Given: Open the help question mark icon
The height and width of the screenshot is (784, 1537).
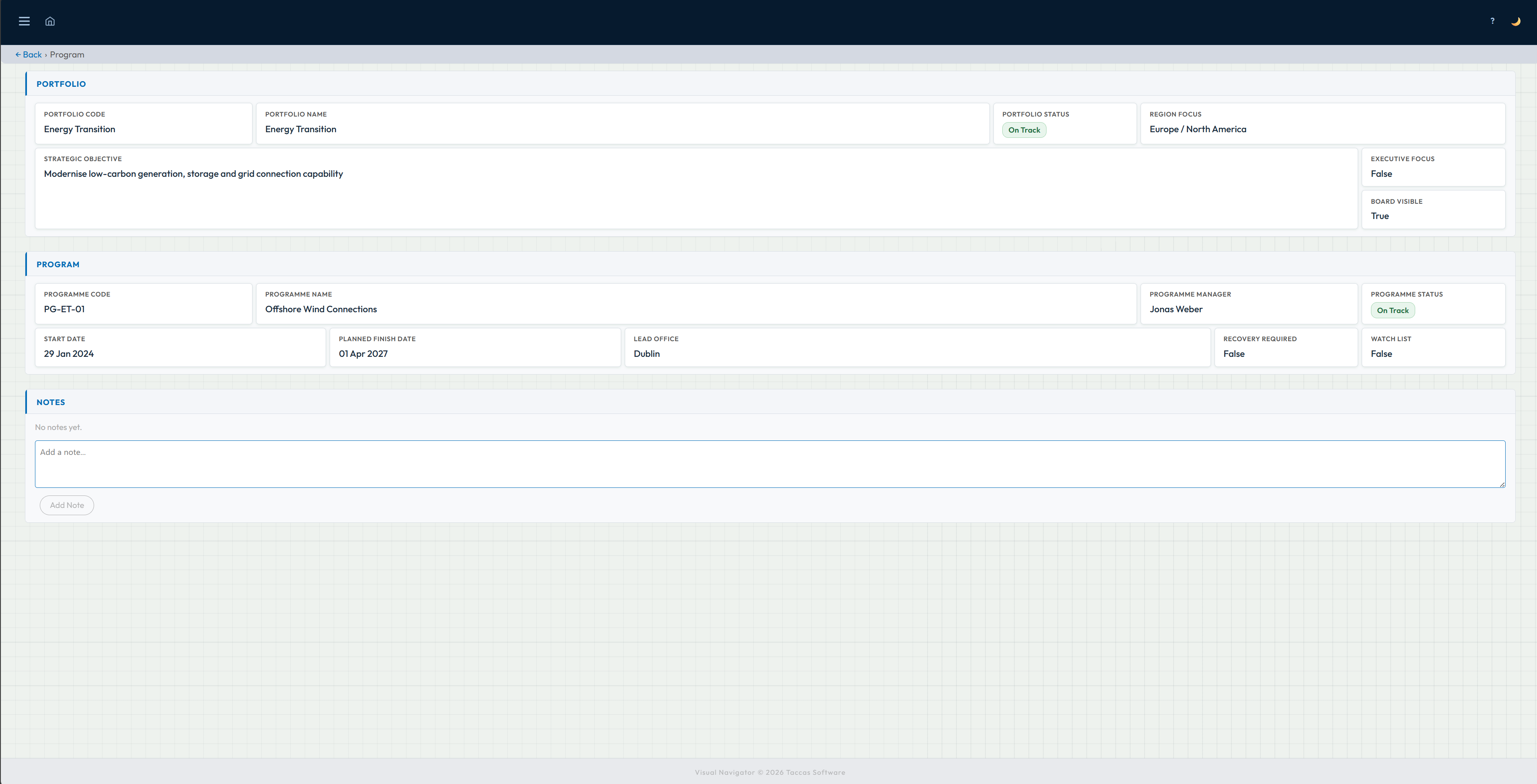Looking at the screenshot, I should [x=1492, y=21].
